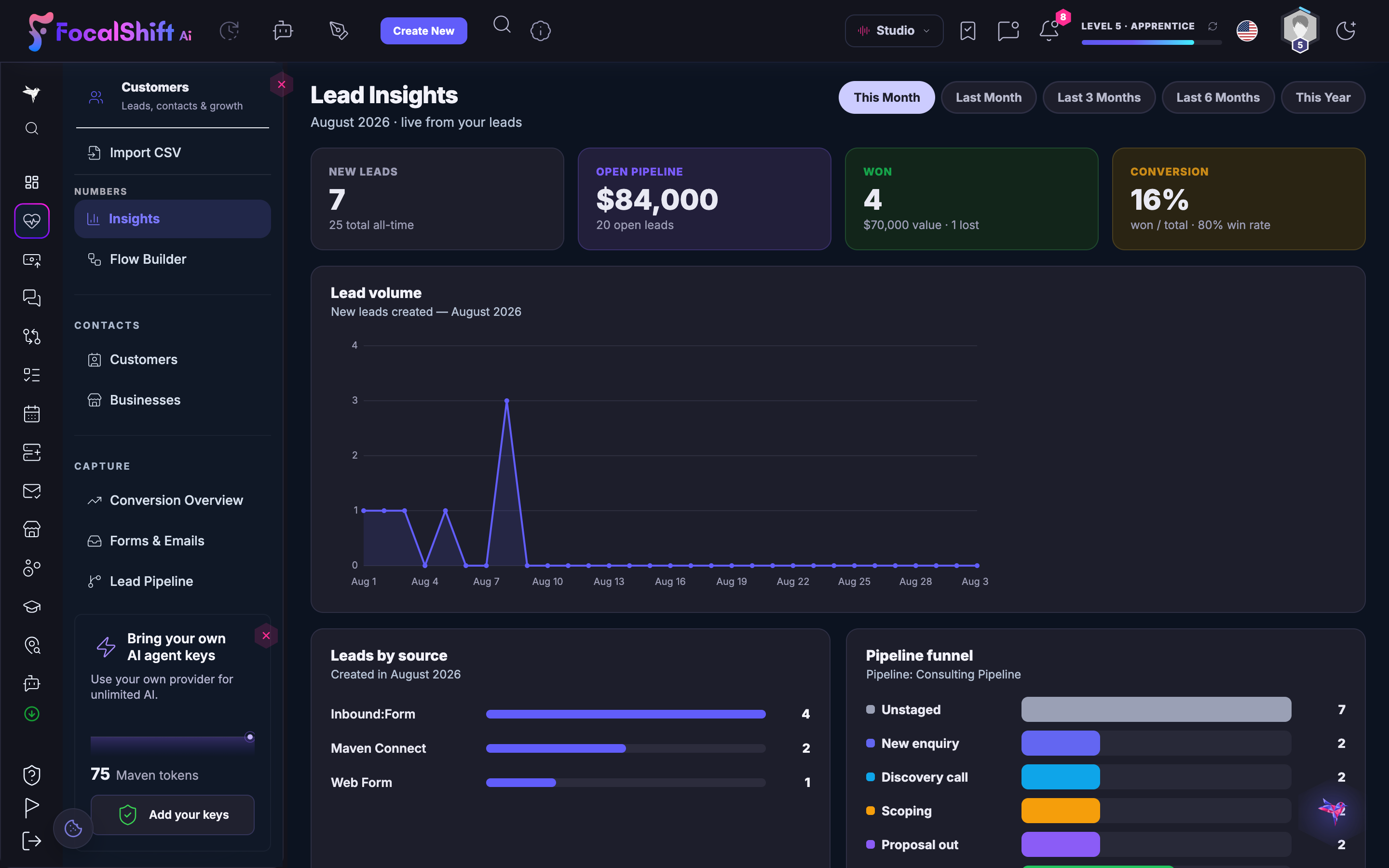Click the Level 5 Apprentice progress bar

[1151, 42]
